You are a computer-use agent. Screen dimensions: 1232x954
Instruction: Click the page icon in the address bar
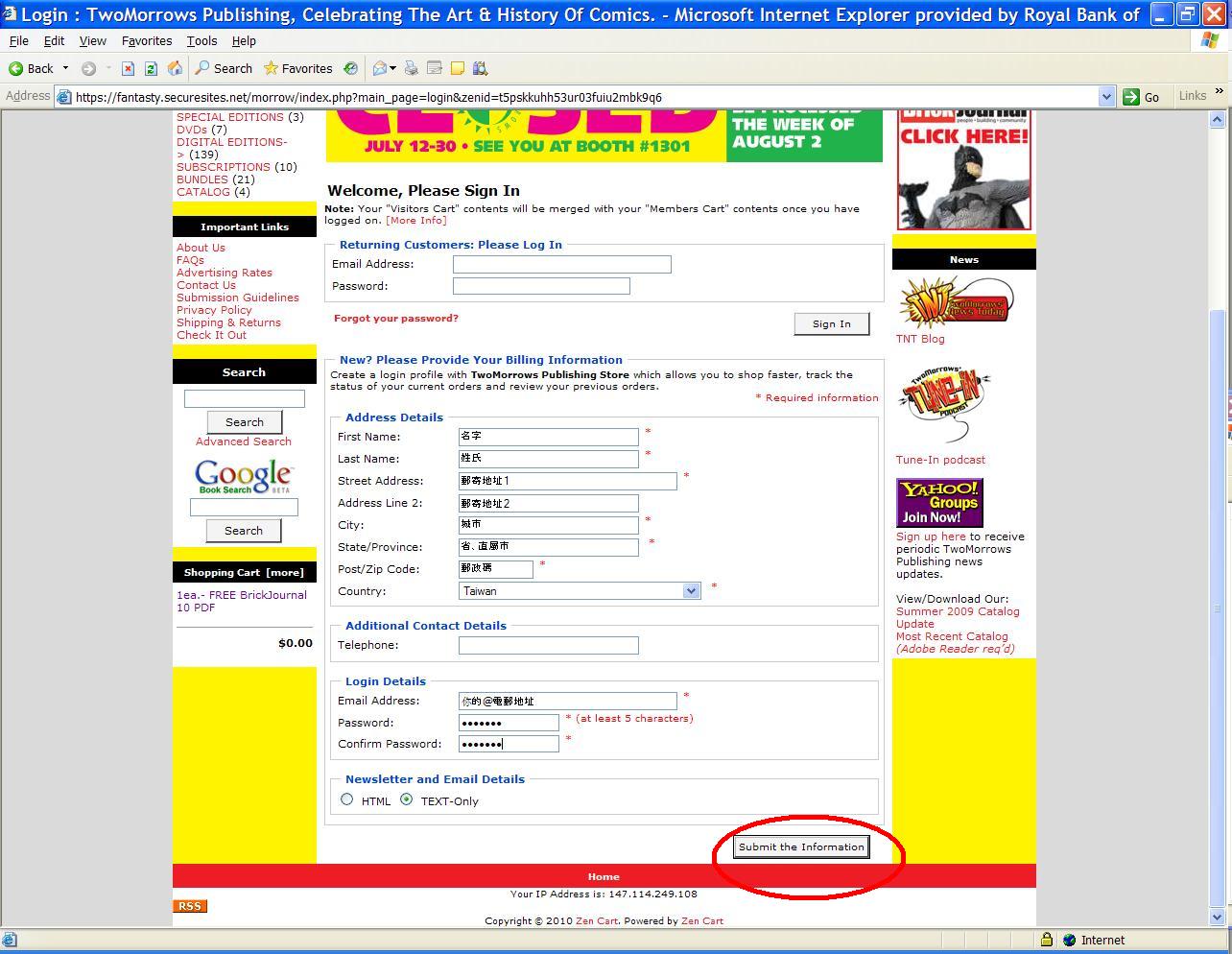[x=64, y=96]
